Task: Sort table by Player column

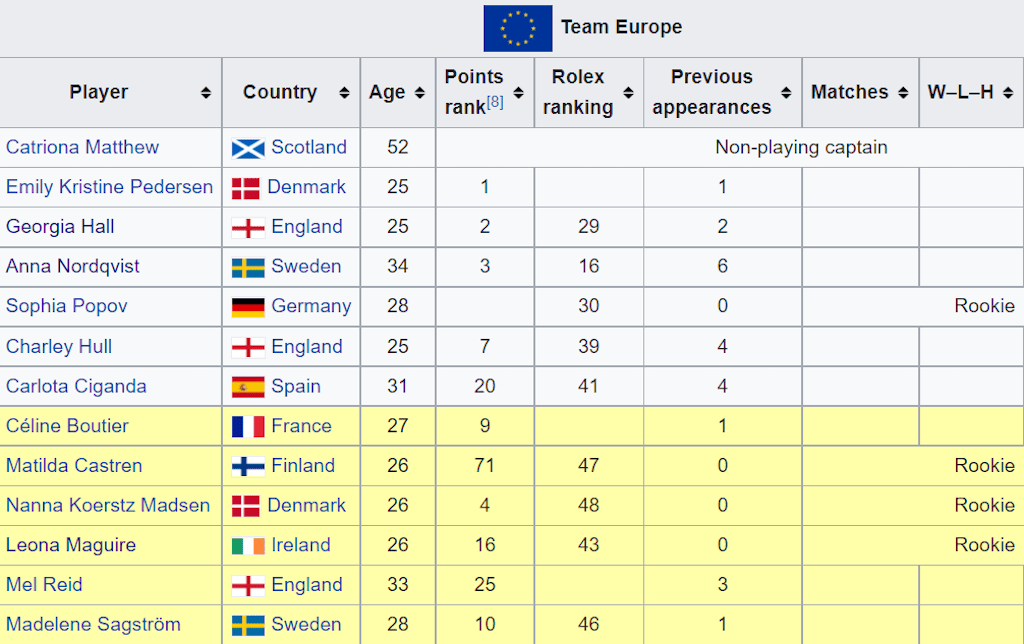Action: [x=205, y=93]
